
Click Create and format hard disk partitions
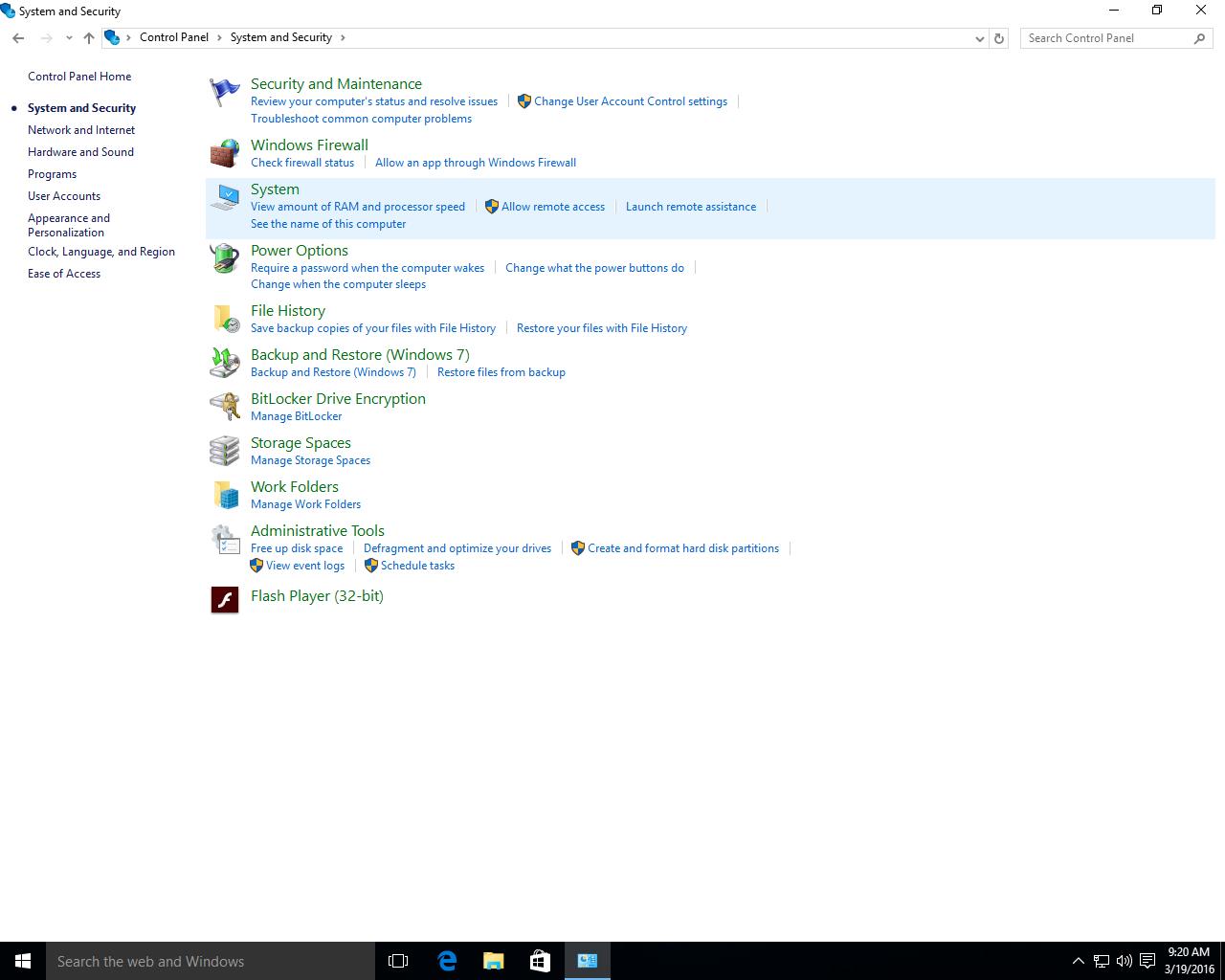coord(683,548)
